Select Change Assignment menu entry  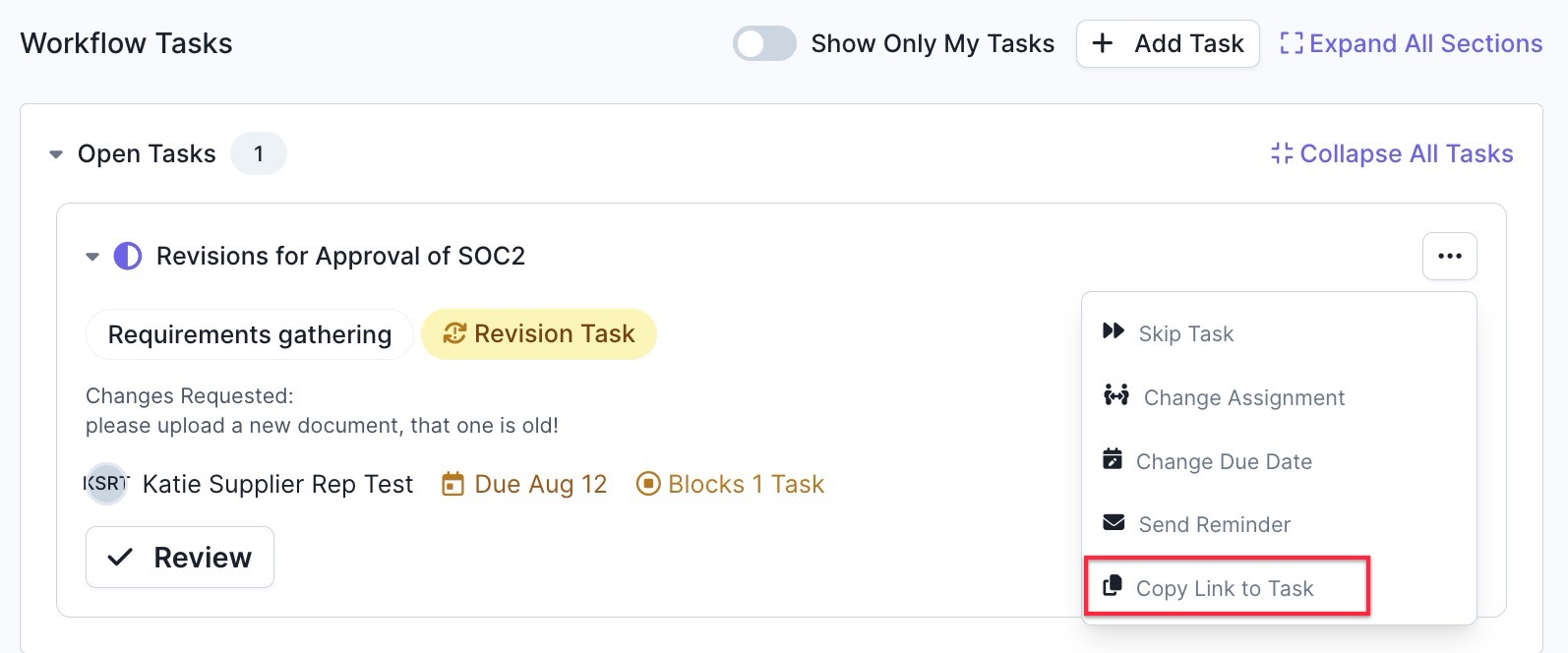1243,397
